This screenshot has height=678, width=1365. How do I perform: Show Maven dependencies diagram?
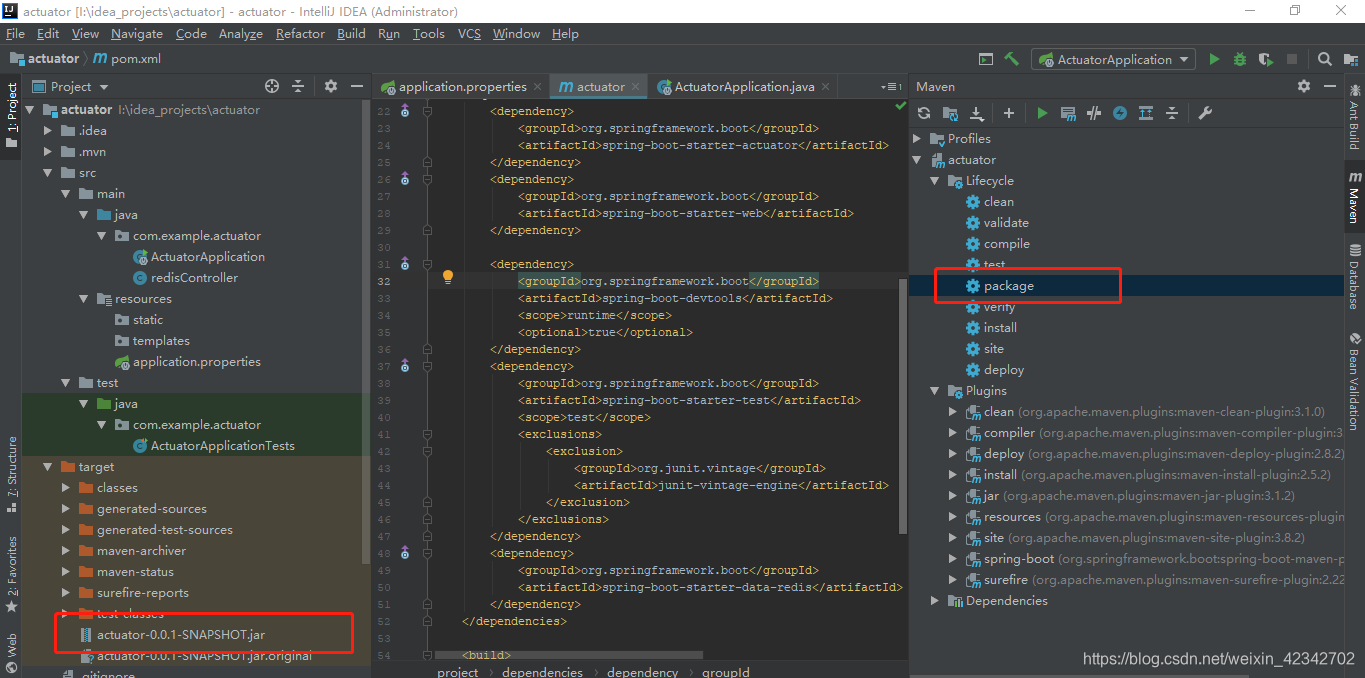coord(1146,113)
